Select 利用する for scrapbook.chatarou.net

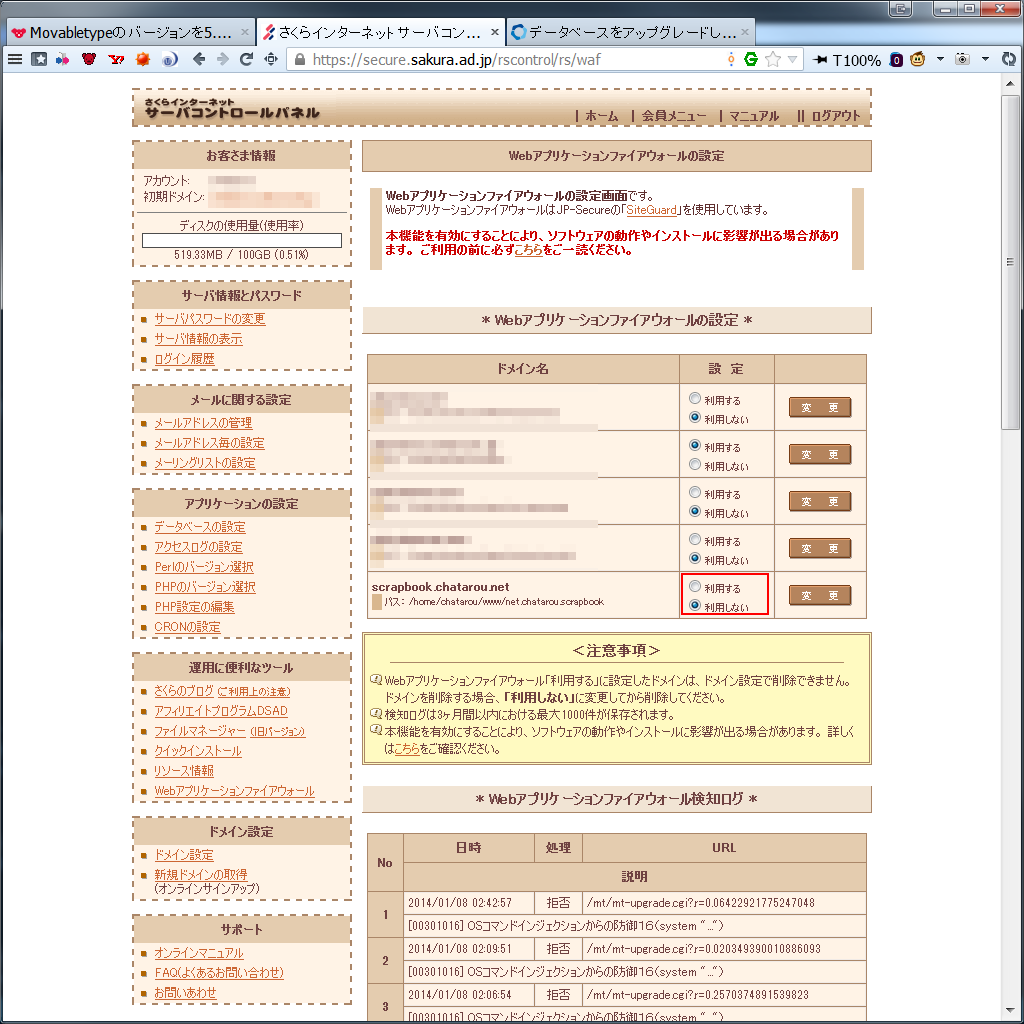[695, 586]
